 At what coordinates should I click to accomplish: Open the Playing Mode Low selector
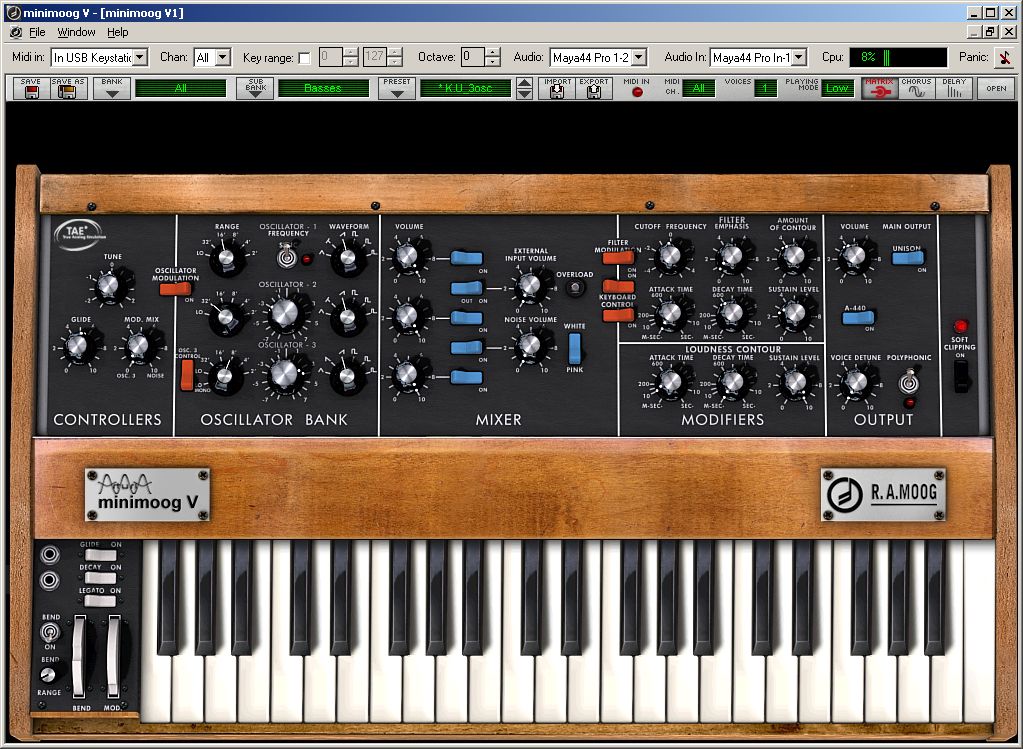click(837, 88)
